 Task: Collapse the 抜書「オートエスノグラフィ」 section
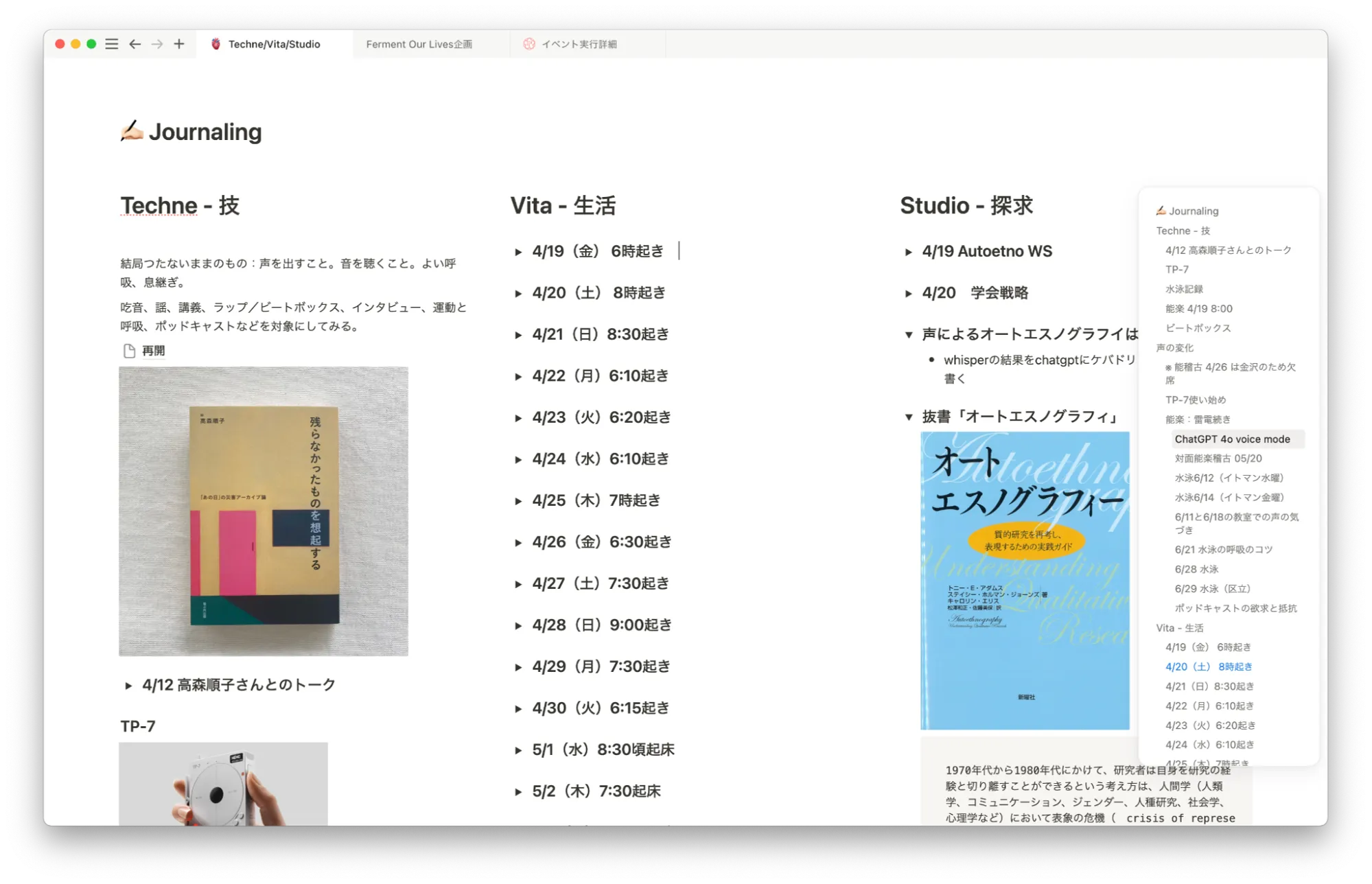(x=909, y=416)
